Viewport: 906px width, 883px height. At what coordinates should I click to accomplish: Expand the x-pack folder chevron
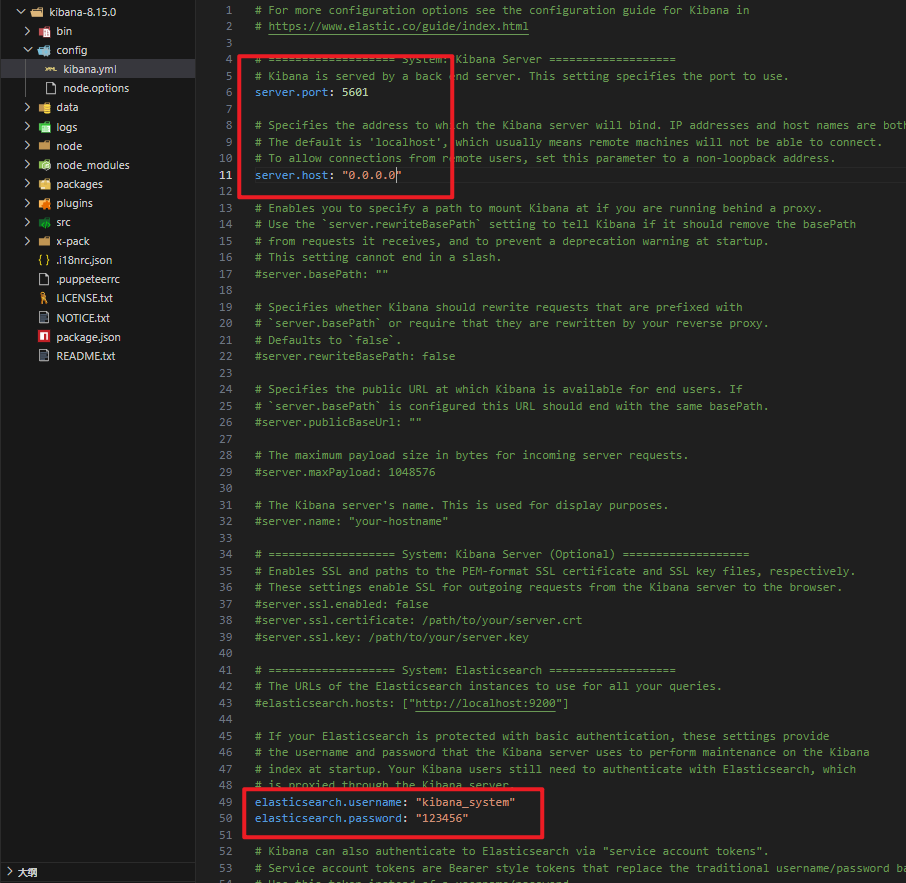click(27, 240)
